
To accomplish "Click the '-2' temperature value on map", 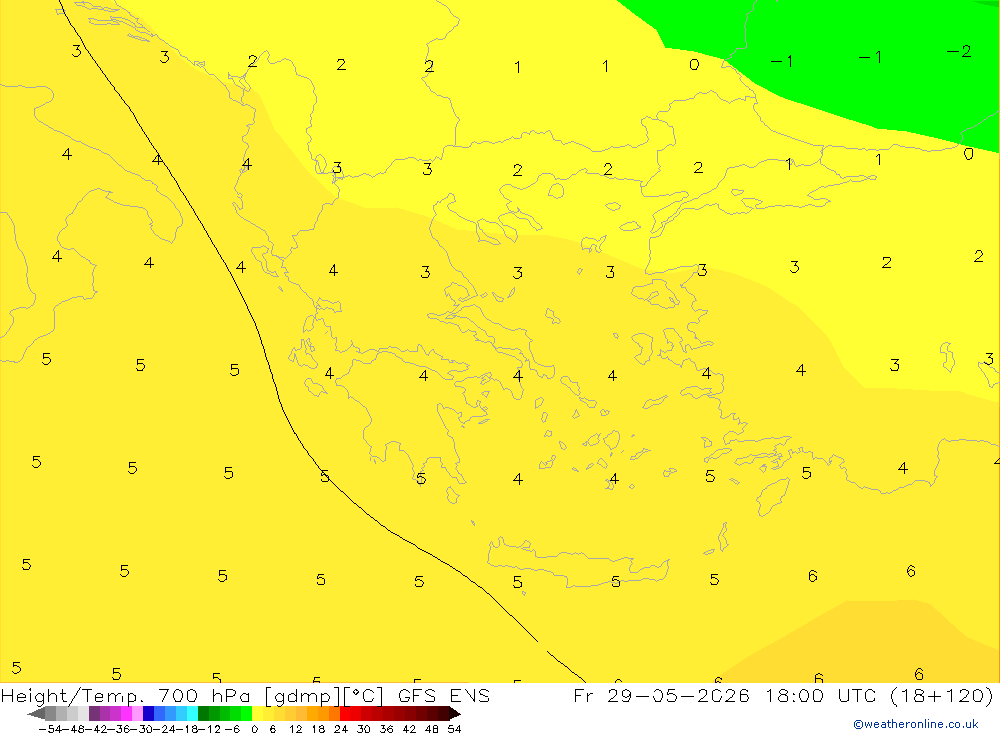I will [959, 51].
